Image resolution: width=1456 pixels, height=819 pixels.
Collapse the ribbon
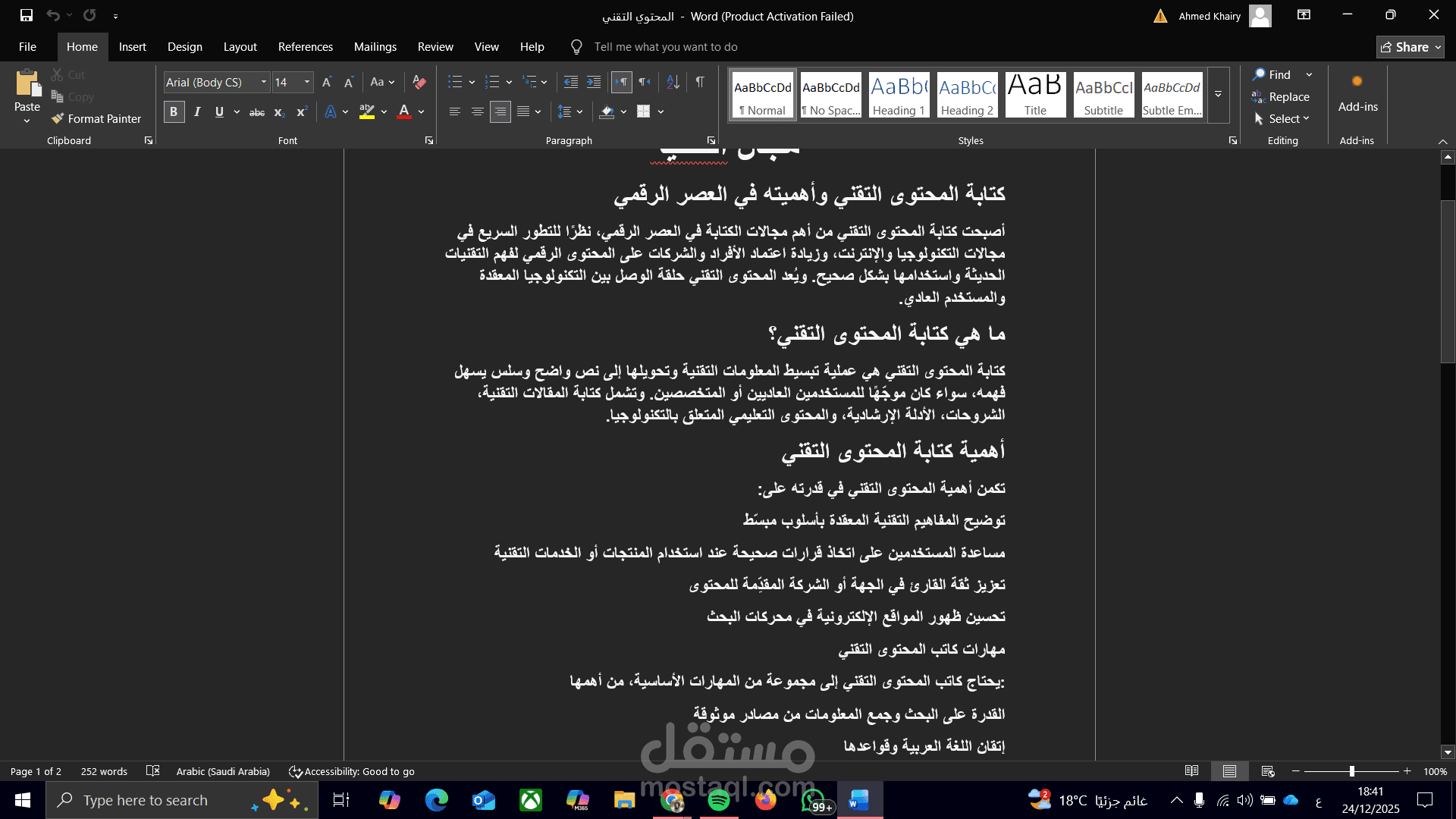(1442, 141)
